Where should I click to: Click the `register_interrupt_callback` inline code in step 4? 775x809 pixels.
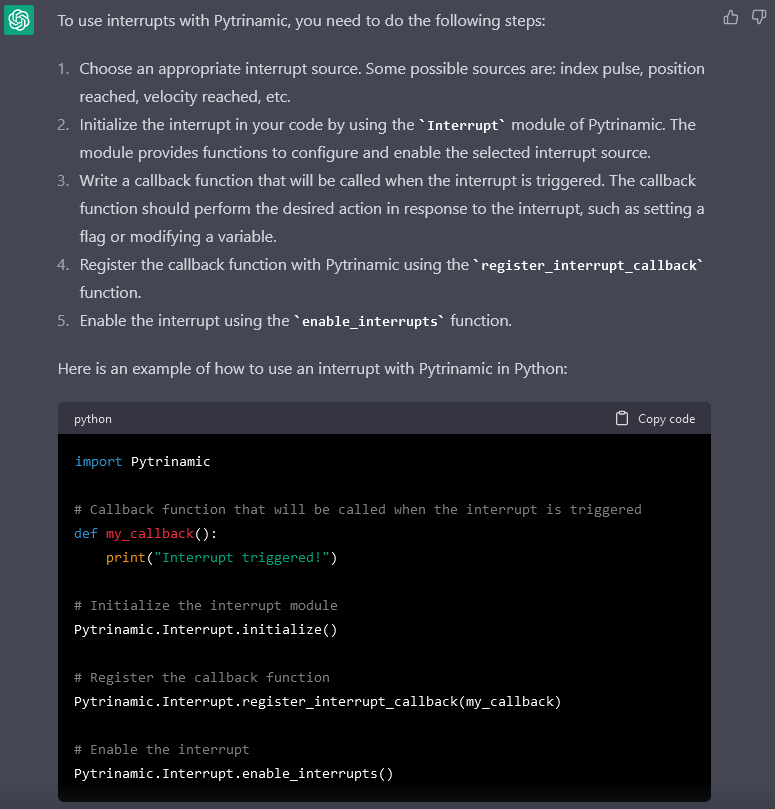coord(590,265)
